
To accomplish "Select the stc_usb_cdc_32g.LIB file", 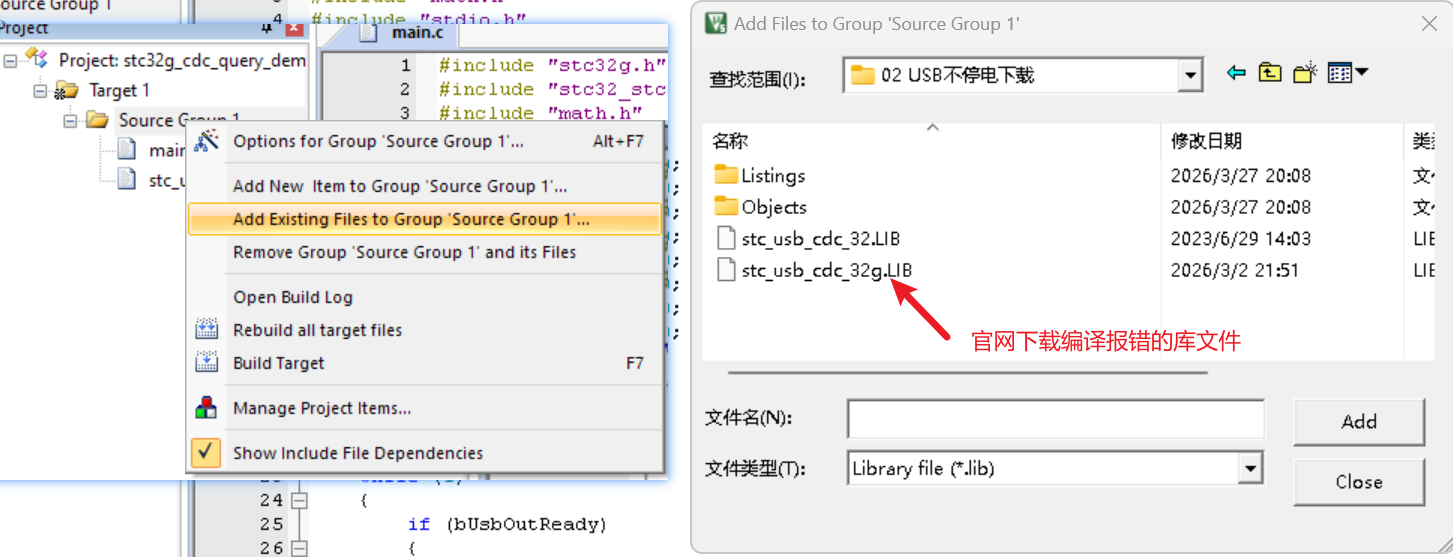I will pos(826,271).
